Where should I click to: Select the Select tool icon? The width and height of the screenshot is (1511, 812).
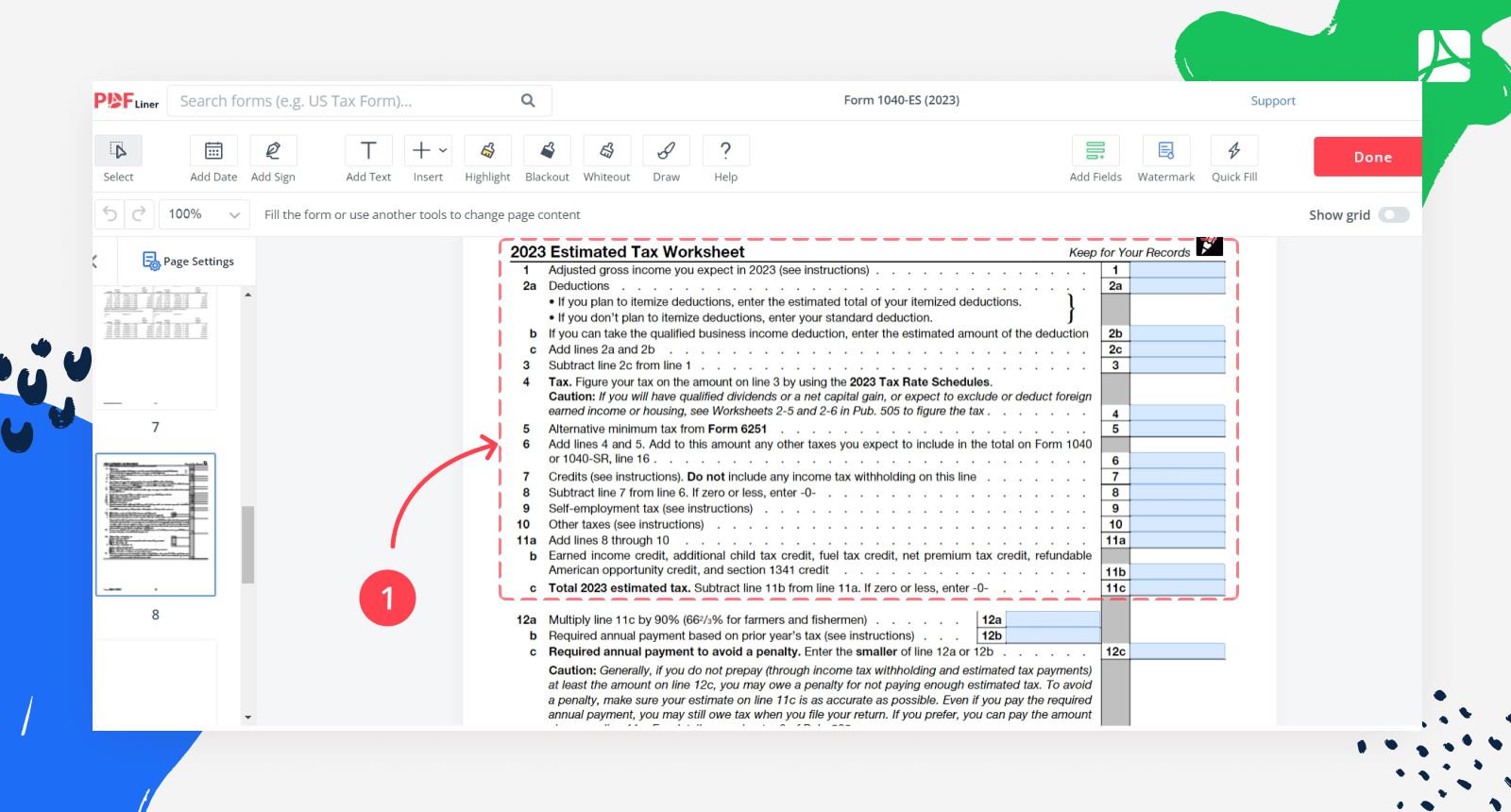pos(118,150)
